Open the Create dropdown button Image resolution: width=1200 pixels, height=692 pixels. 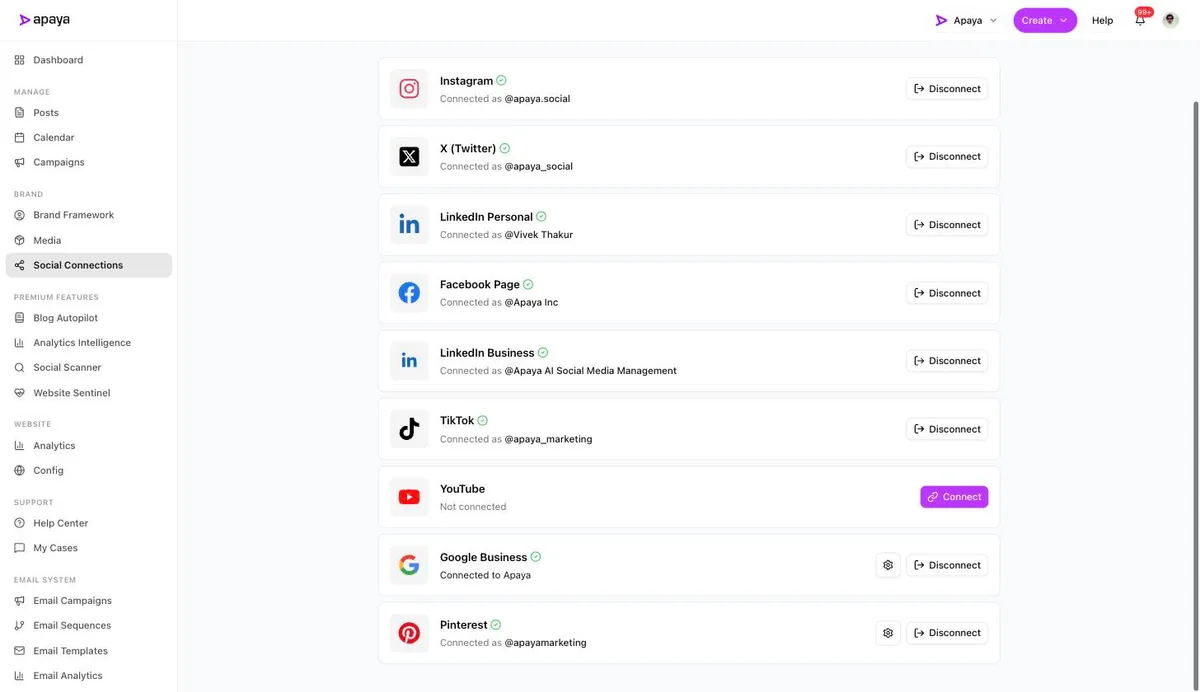tap(1045, 20)
